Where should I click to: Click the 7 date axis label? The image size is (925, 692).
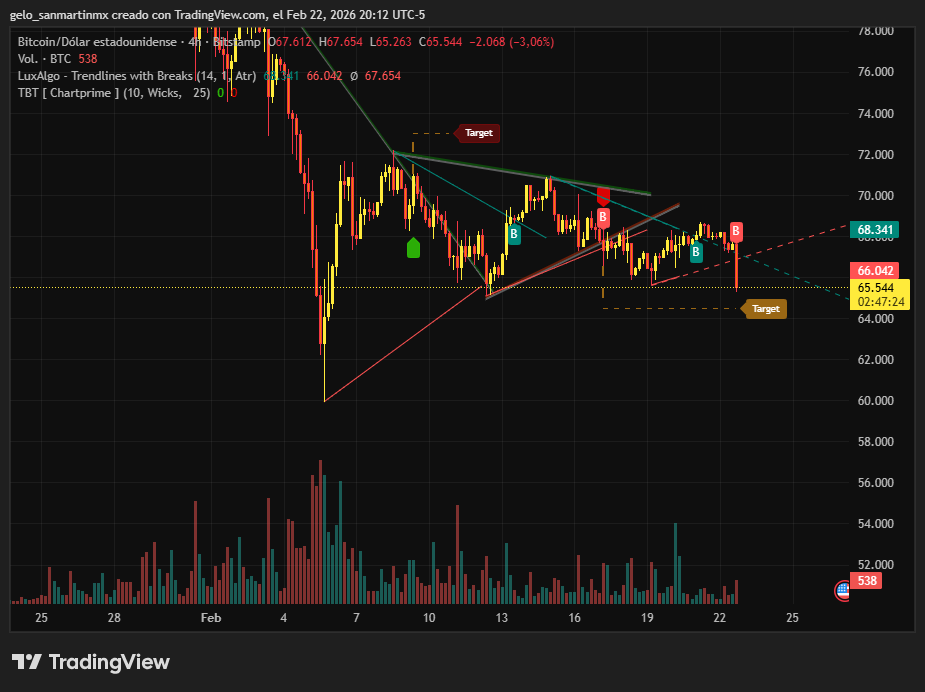click(x=356, y=618)
